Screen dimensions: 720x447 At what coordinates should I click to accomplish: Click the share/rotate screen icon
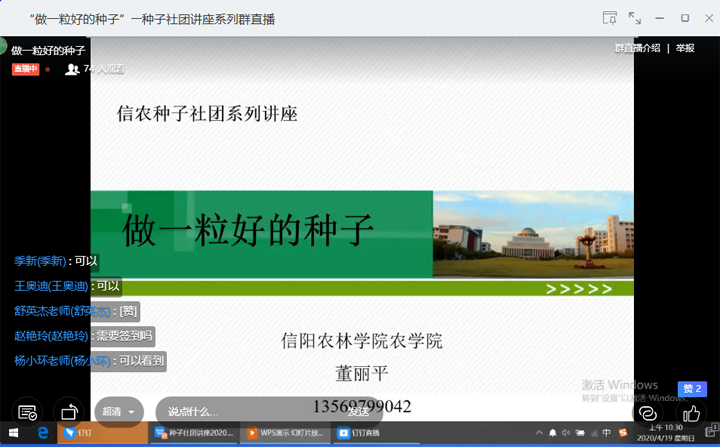(69, 412)
